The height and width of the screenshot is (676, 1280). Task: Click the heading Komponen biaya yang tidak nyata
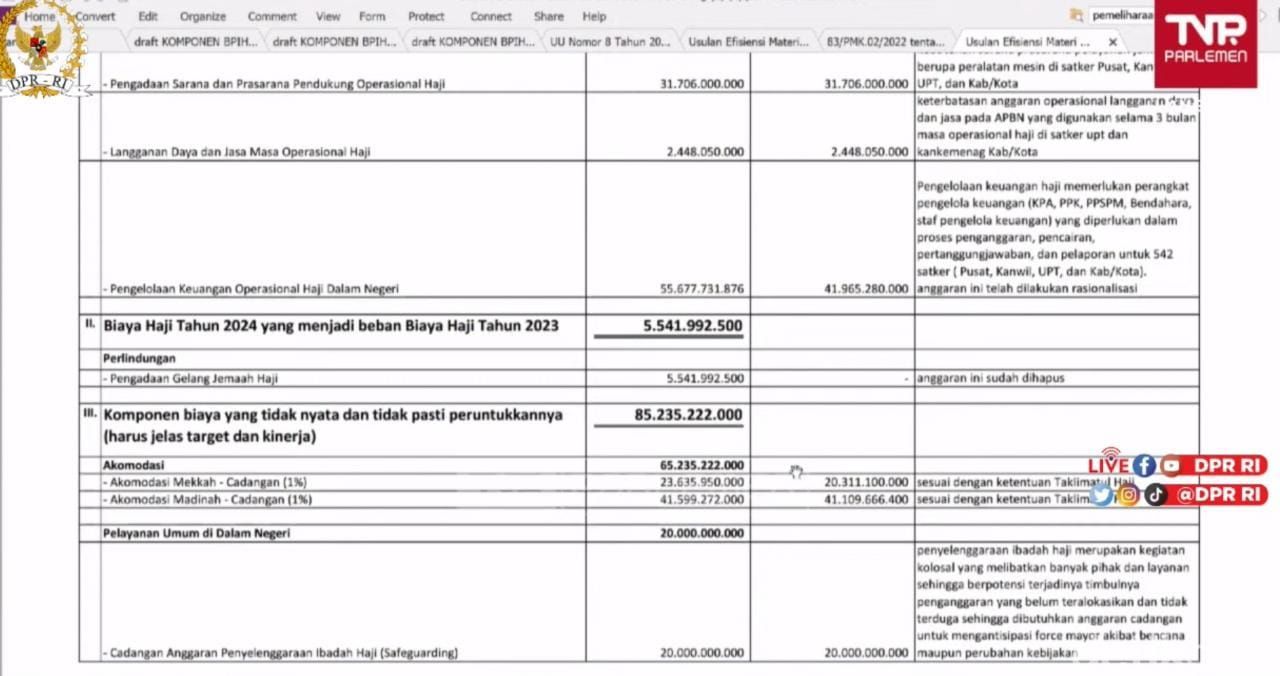333,425
